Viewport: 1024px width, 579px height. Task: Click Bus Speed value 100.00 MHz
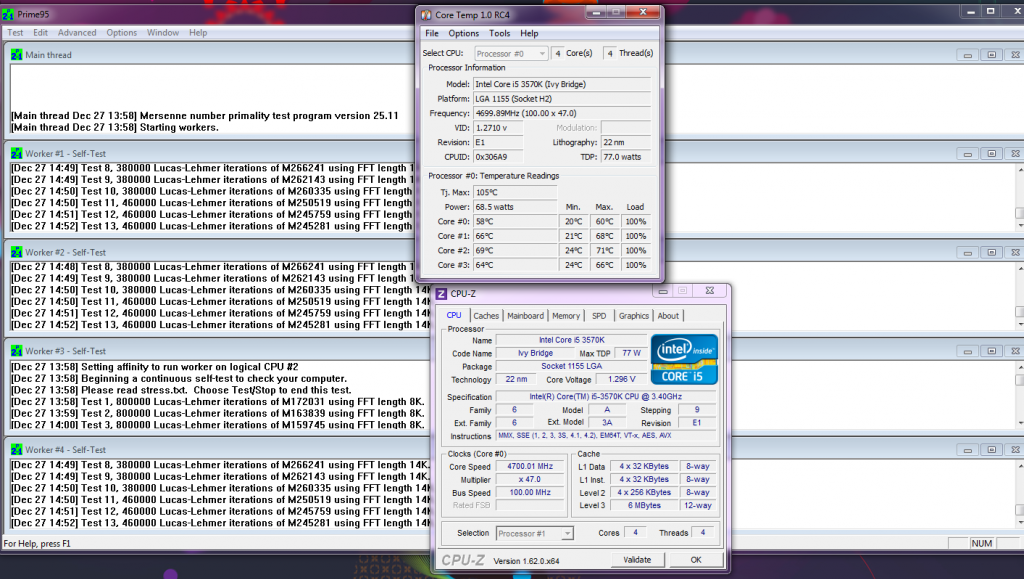click(530, 492)
